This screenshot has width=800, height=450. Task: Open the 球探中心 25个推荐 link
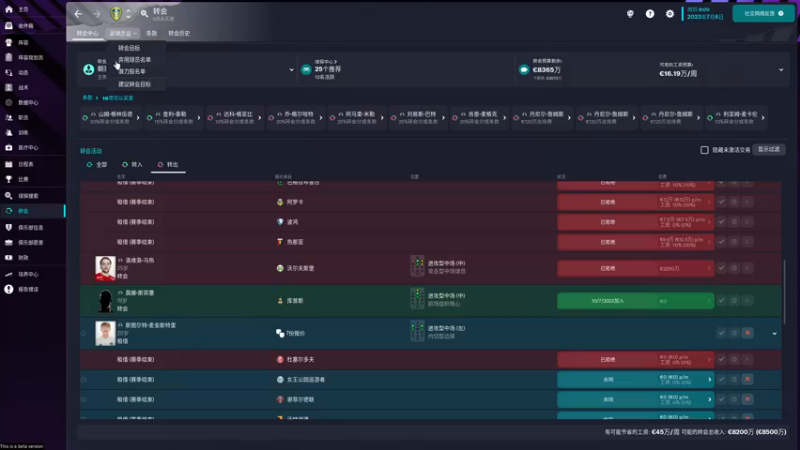[x=328, y=69]
